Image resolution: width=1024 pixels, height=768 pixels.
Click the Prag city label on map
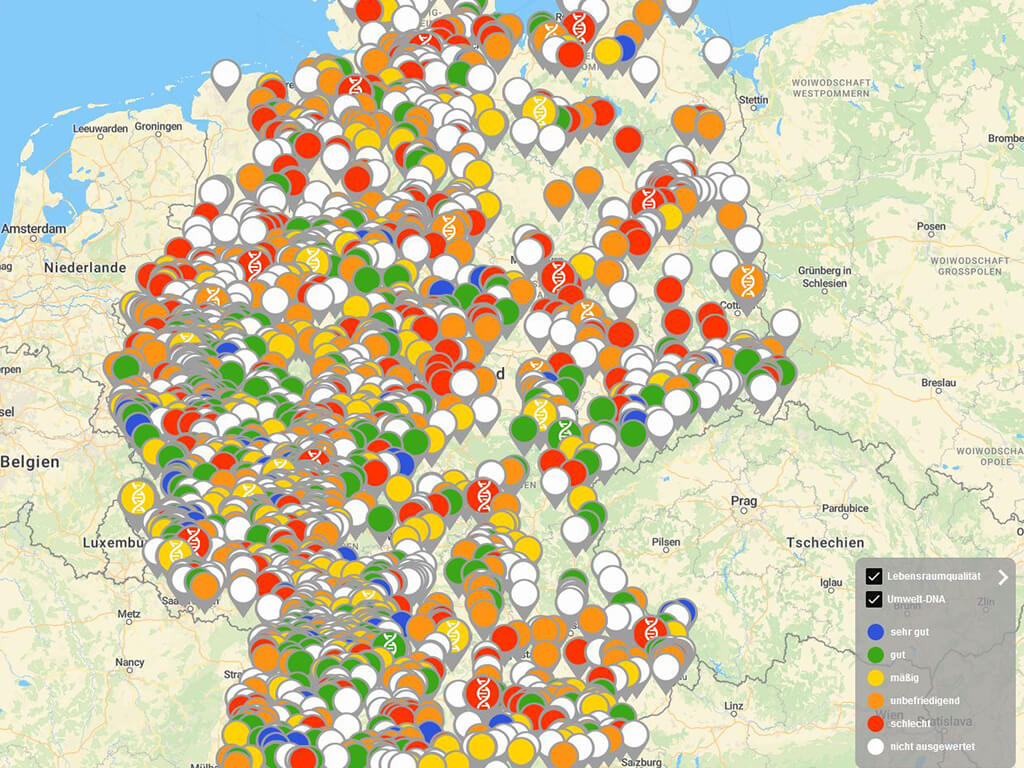pyautogui.click(x=743, y=501)
